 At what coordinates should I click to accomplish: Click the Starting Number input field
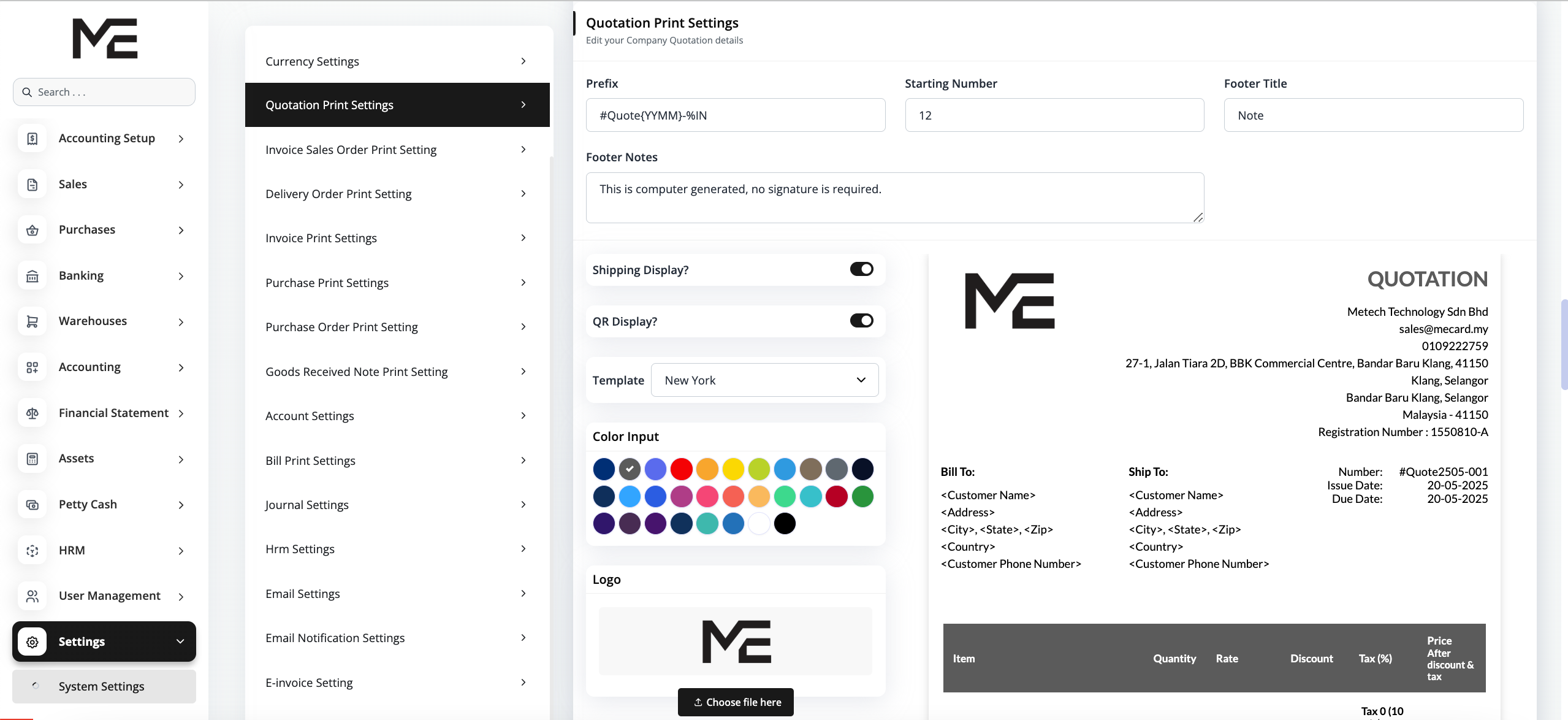[x=1054, y=115]
